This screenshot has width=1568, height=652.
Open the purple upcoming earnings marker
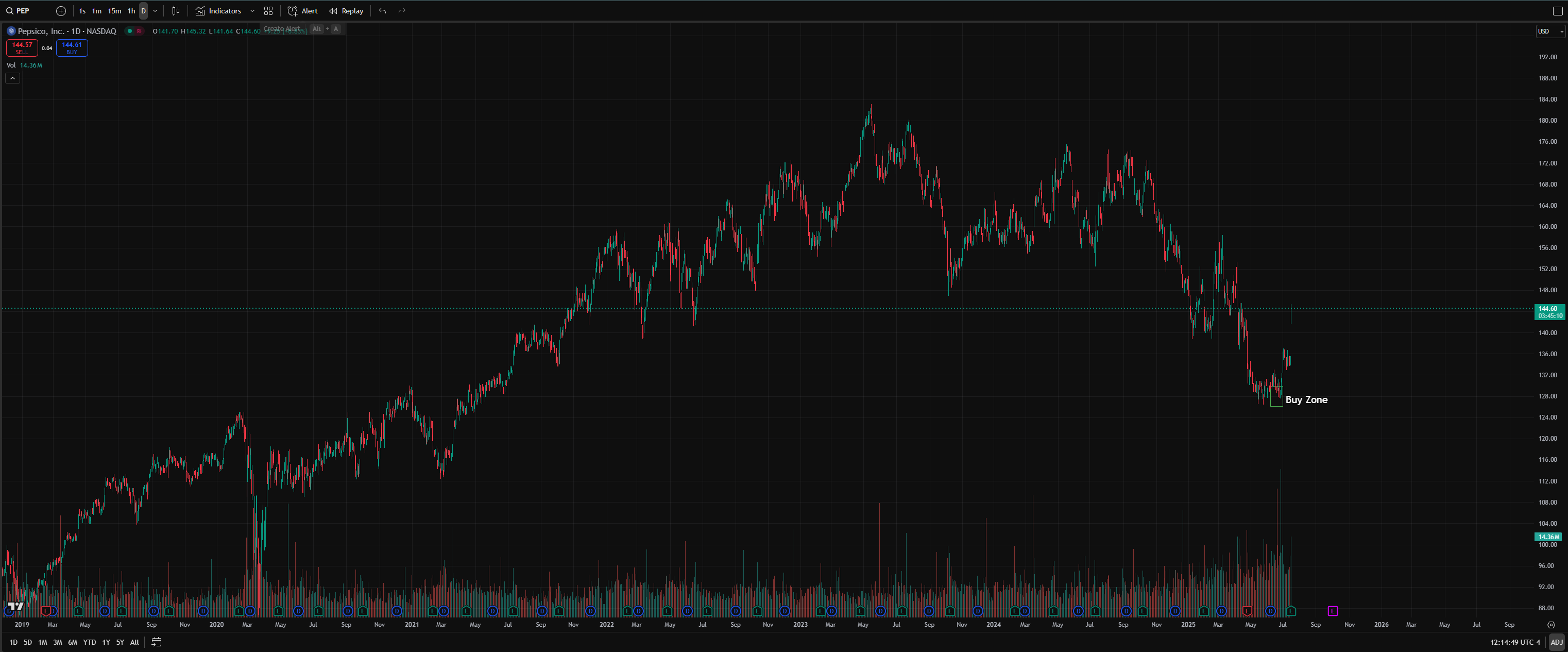(x=1333, y=611)
